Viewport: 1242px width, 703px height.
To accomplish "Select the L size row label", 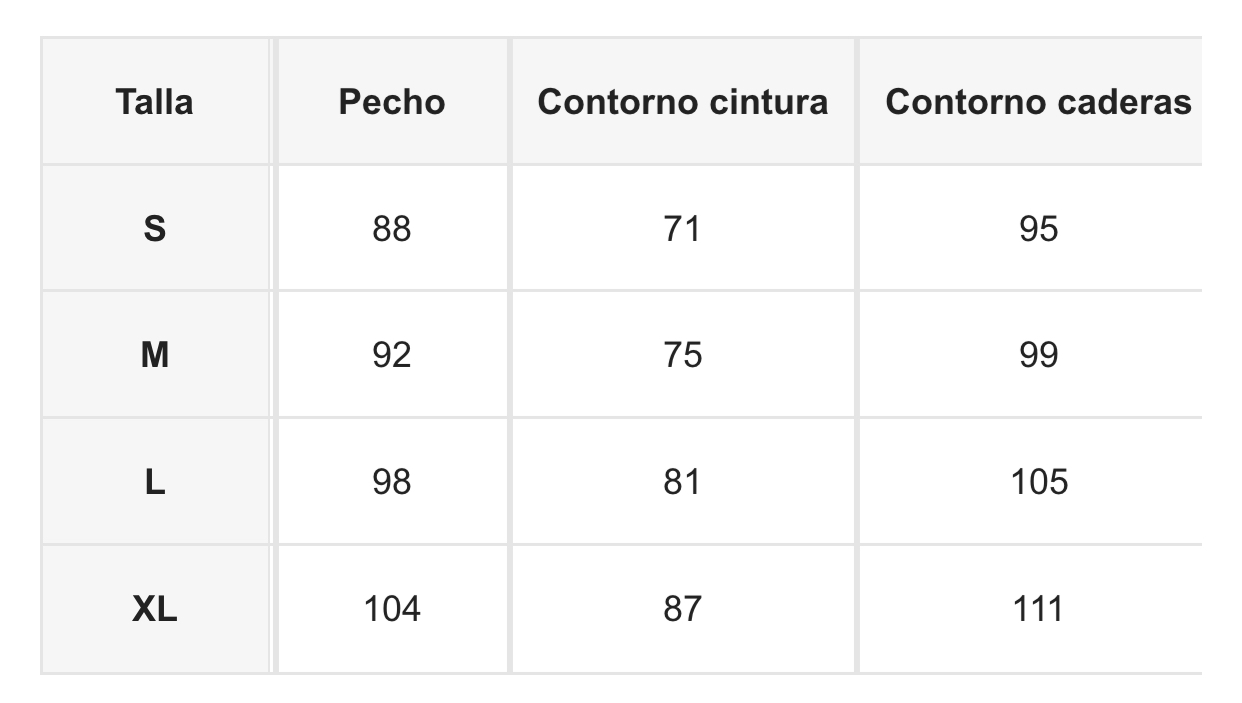I will [154, 482].
